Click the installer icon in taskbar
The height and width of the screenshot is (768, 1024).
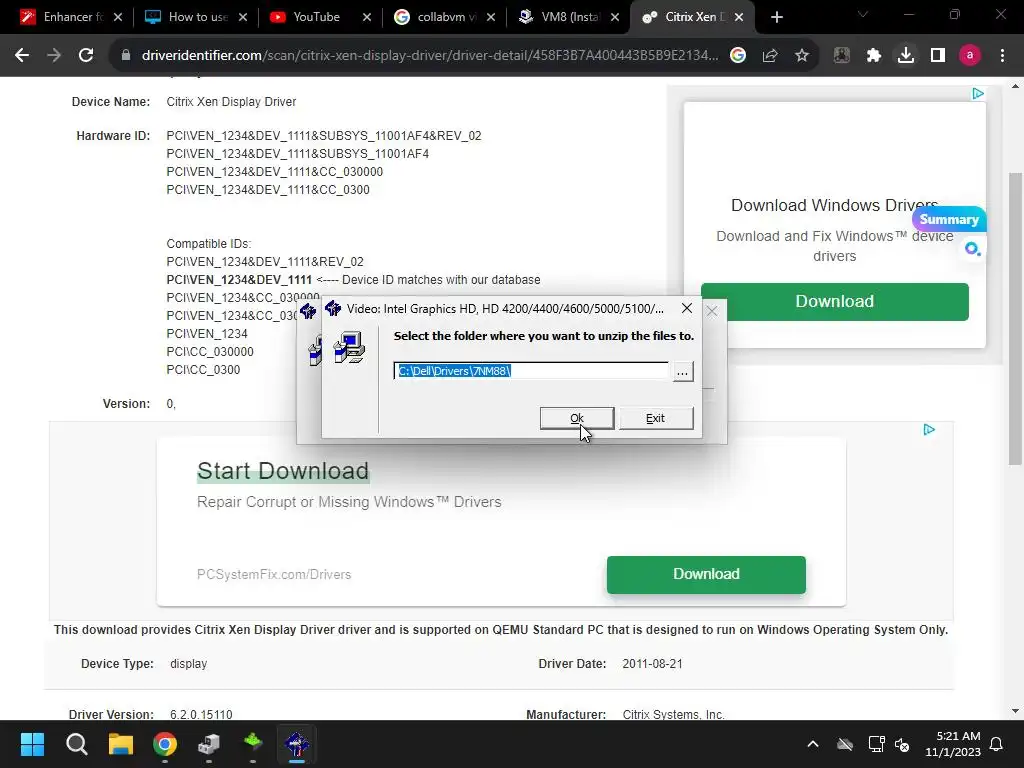(x=209, y=744)
